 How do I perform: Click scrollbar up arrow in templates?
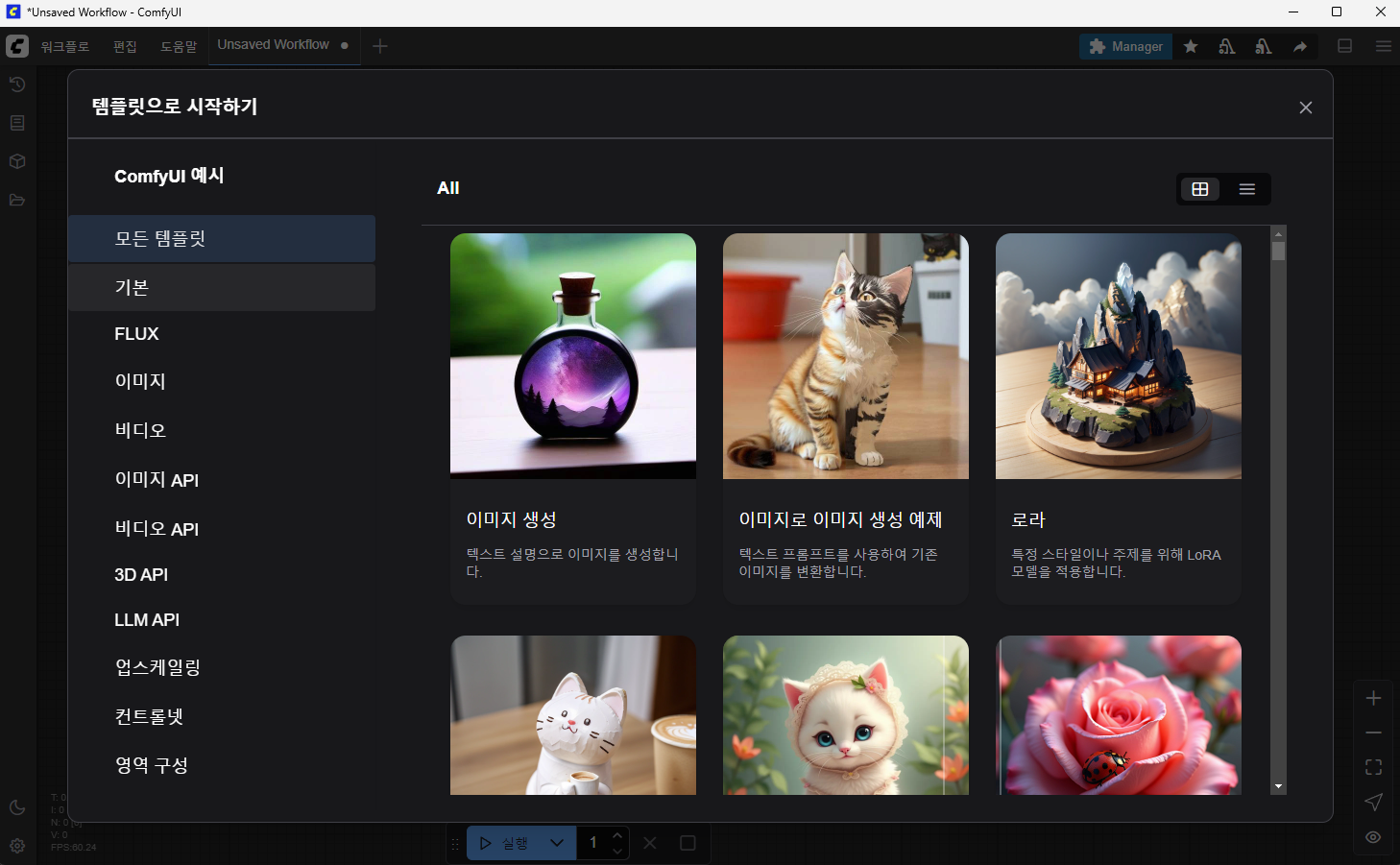tap(1278, 233)
